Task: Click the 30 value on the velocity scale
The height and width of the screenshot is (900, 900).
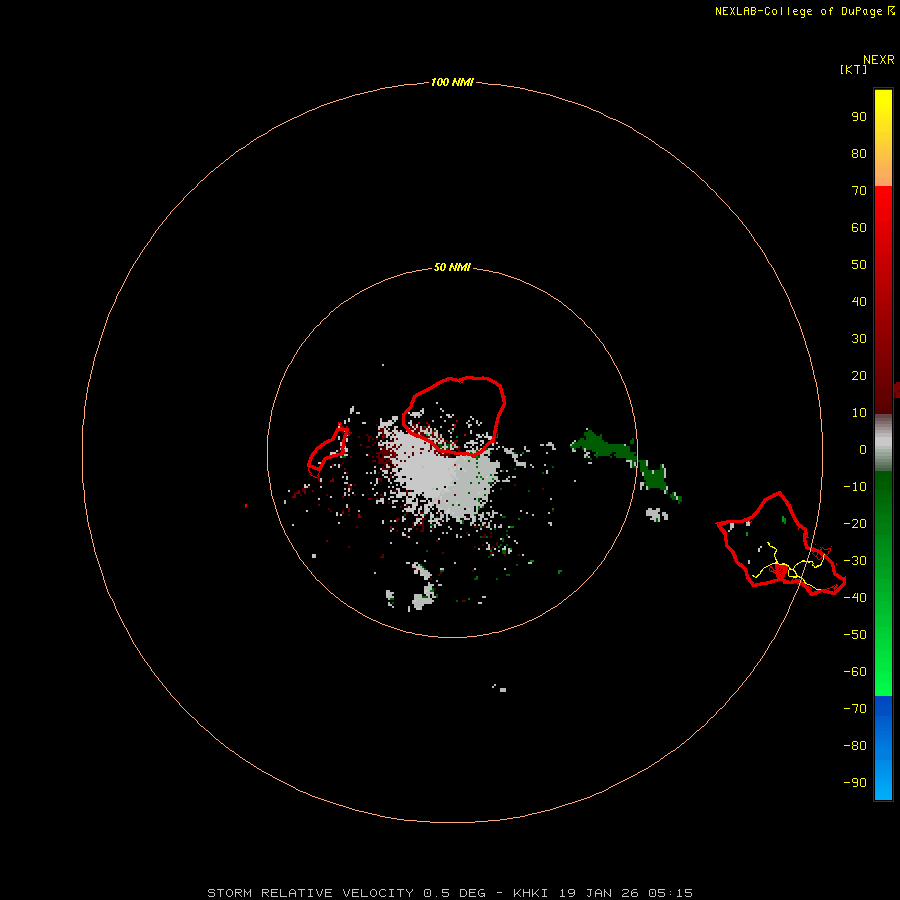Action: pyautogui.click(x=859, y=339)
